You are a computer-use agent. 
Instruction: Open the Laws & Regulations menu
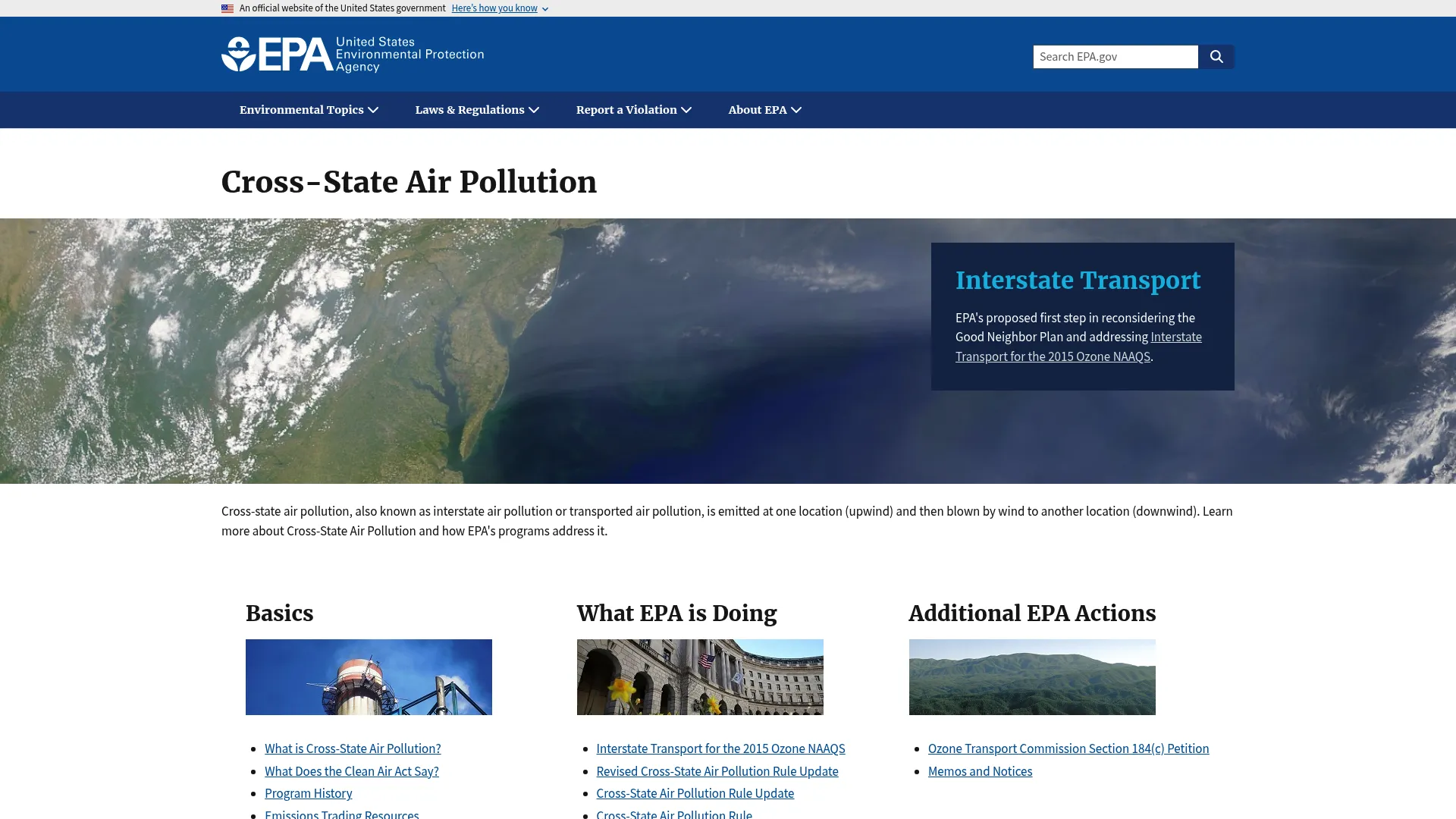(477, 110)
